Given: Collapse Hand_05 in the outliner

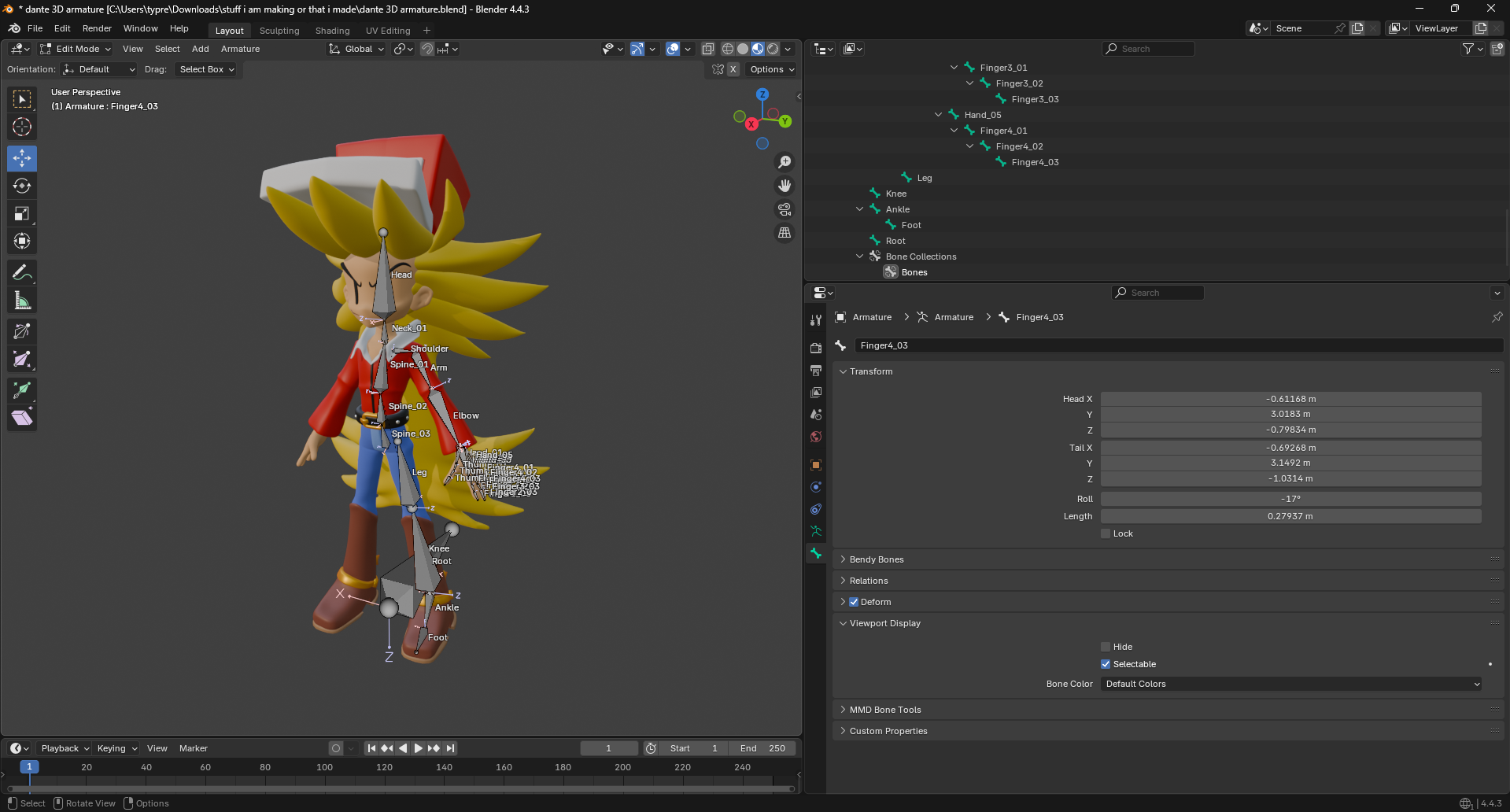Looking at the screenshot, I should (x=938, y=115).
